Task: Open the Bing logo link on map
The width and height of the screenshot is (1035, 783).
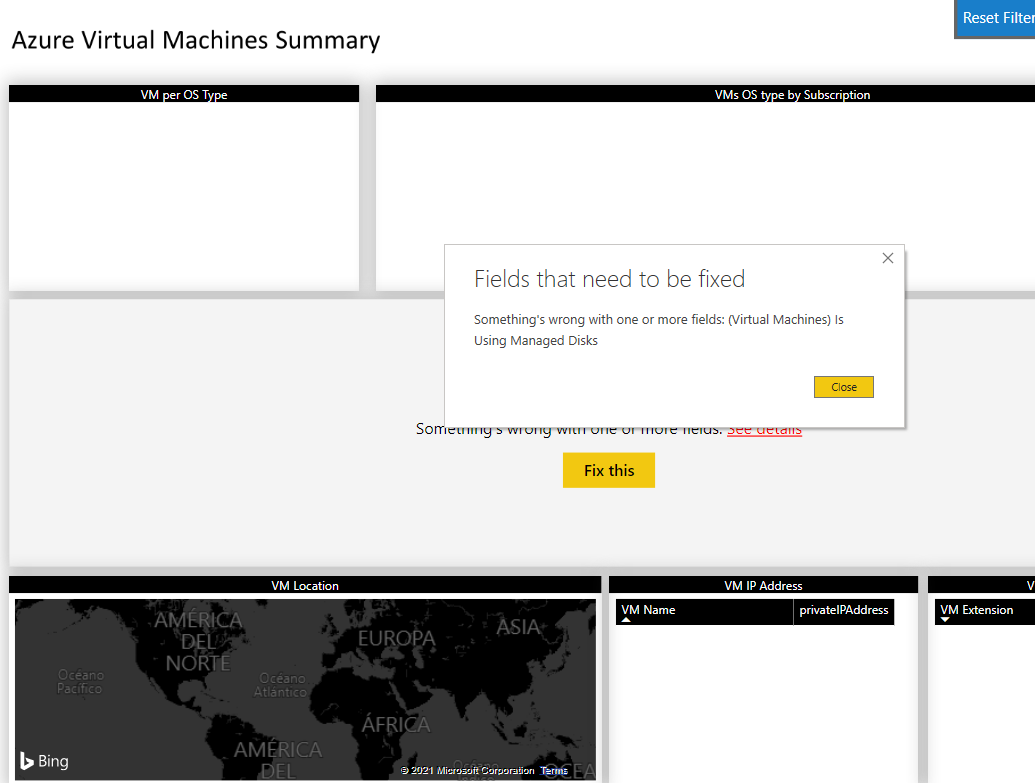Action: click(44, 761)
